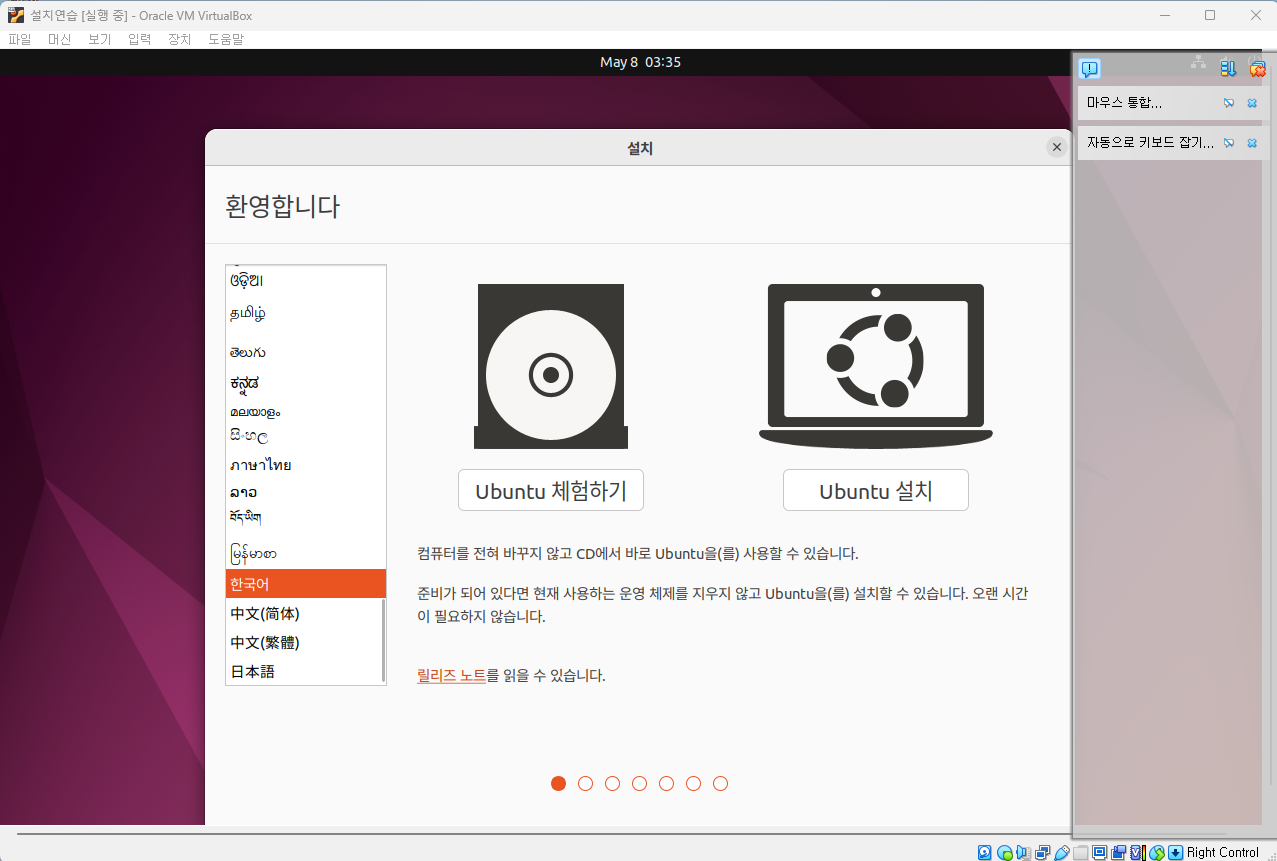The width and height of the screenshot is (1277, 861).
Task: Forbid future 자동으로 키보드 잡기 notifications with its mute icon
Action: (x=1229, y=143)
